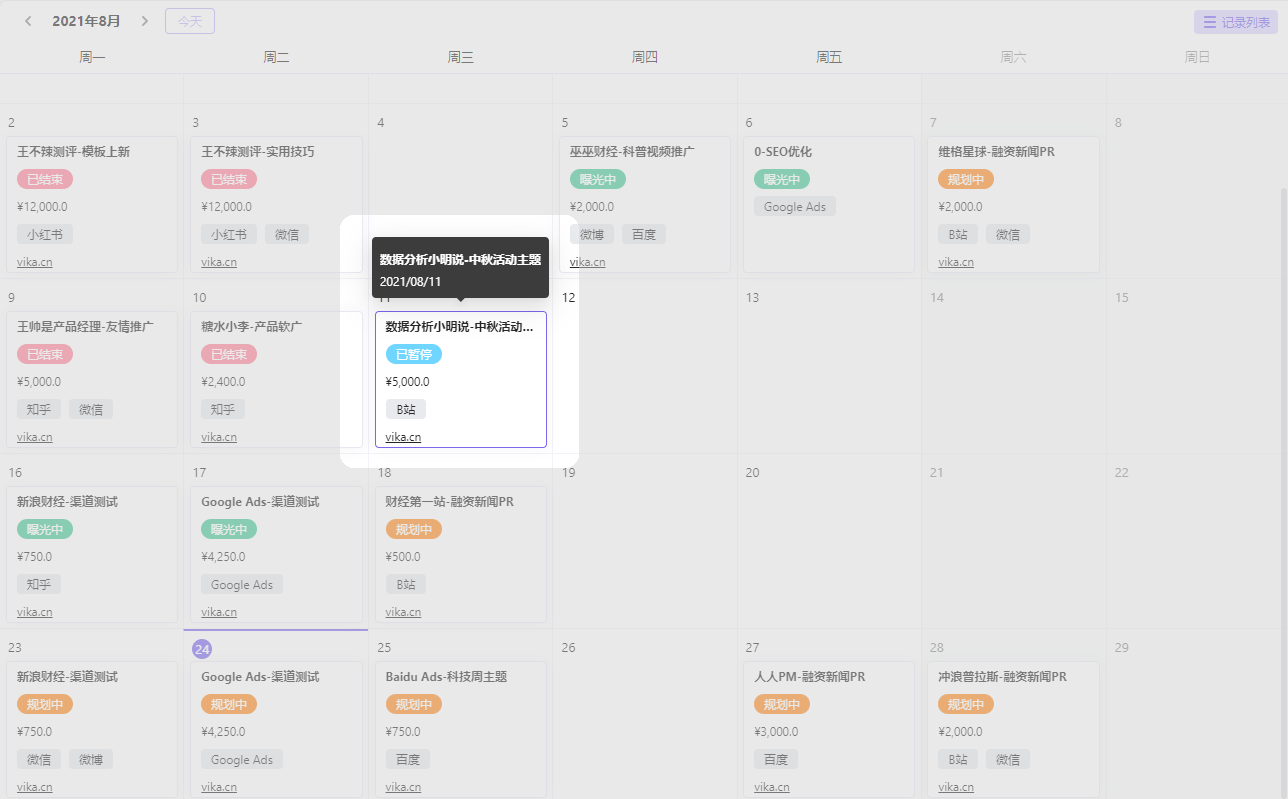The width and height of the screenshot is (1288, 799).
Task: Click the 今天 (Today) button
Action: point(190,21)
